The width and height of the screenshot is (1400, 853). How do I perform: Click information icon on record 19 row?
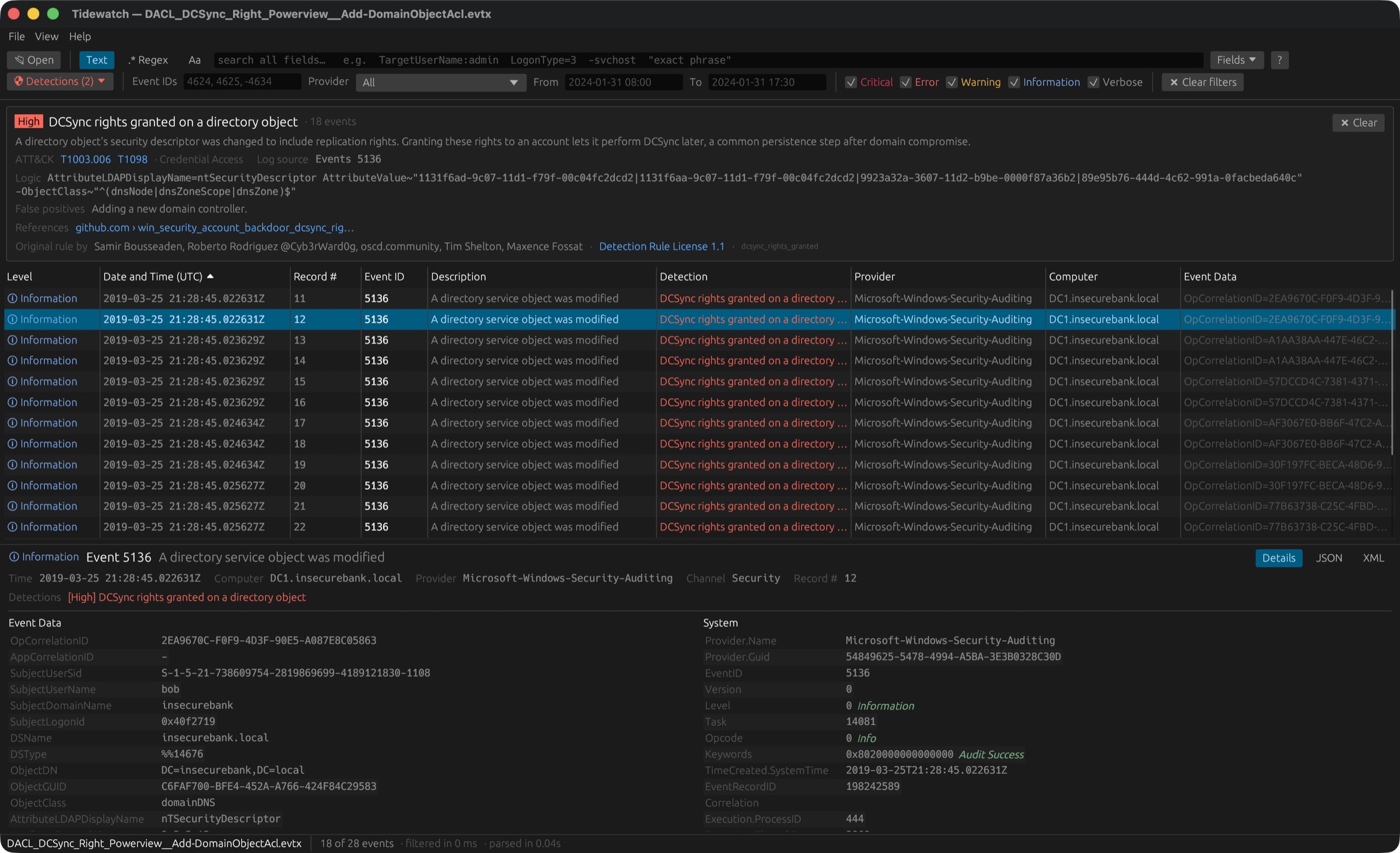12,465
